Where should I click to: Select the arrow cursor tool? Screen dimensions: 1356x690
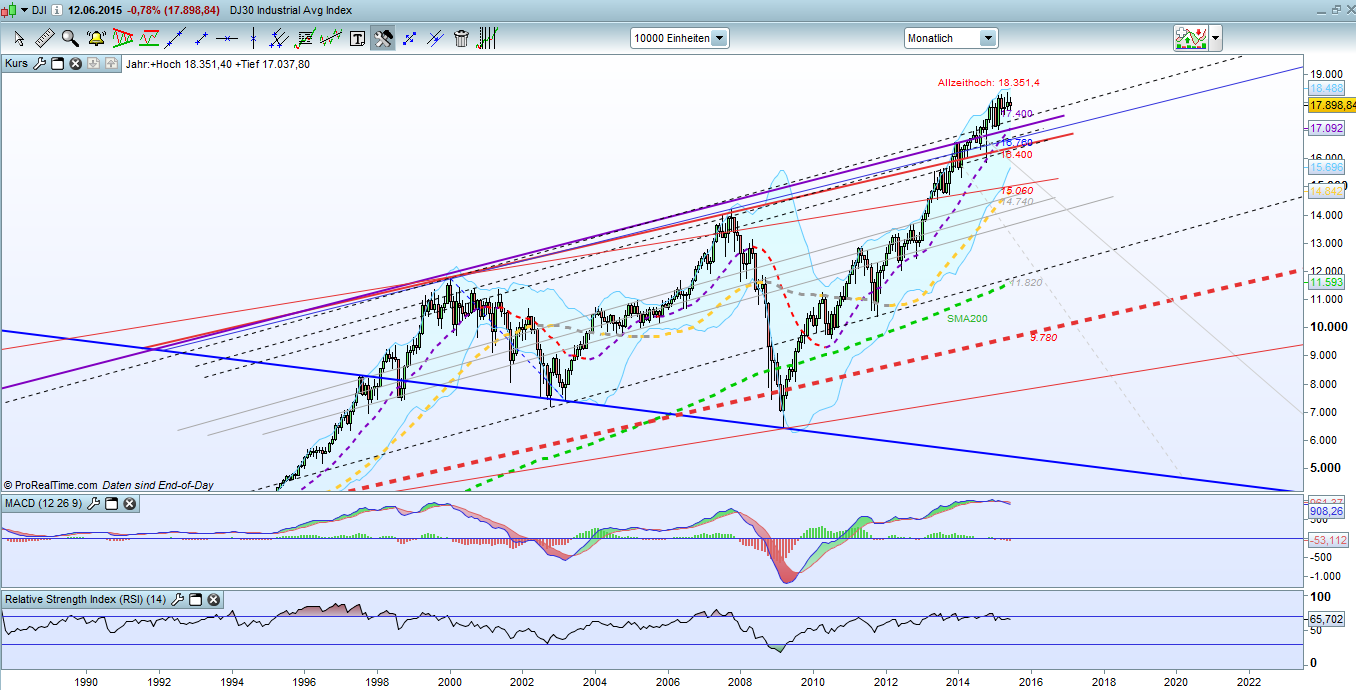pos(19,39)
